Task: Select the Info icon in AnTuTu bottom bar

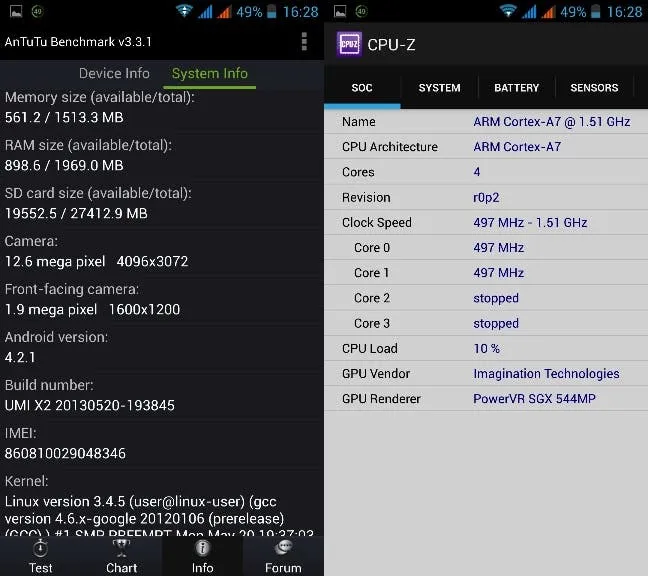Action: click(202, 548)
